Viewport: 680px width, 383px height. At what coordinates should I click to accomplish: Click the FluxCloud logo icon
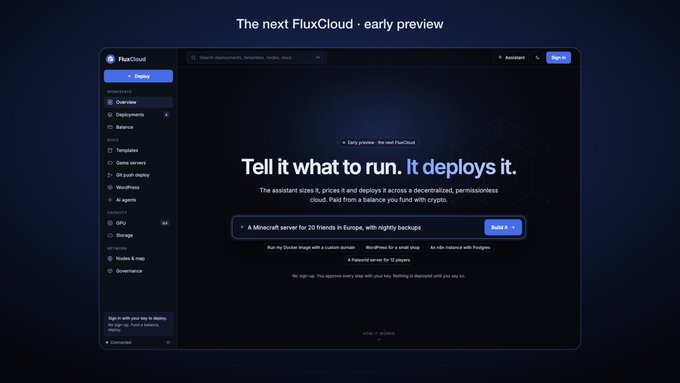point(110,59)
